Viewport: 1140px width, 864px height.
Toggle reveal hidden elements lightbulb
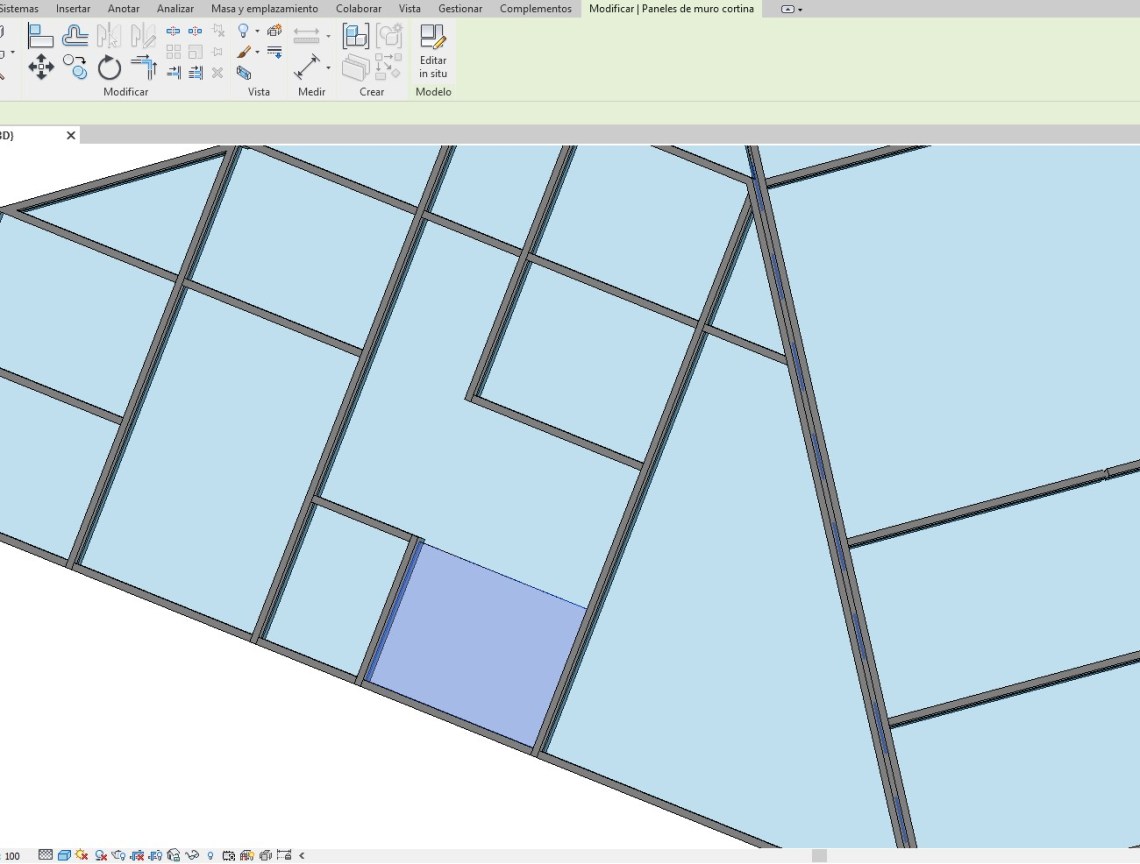tap(210, 856)
